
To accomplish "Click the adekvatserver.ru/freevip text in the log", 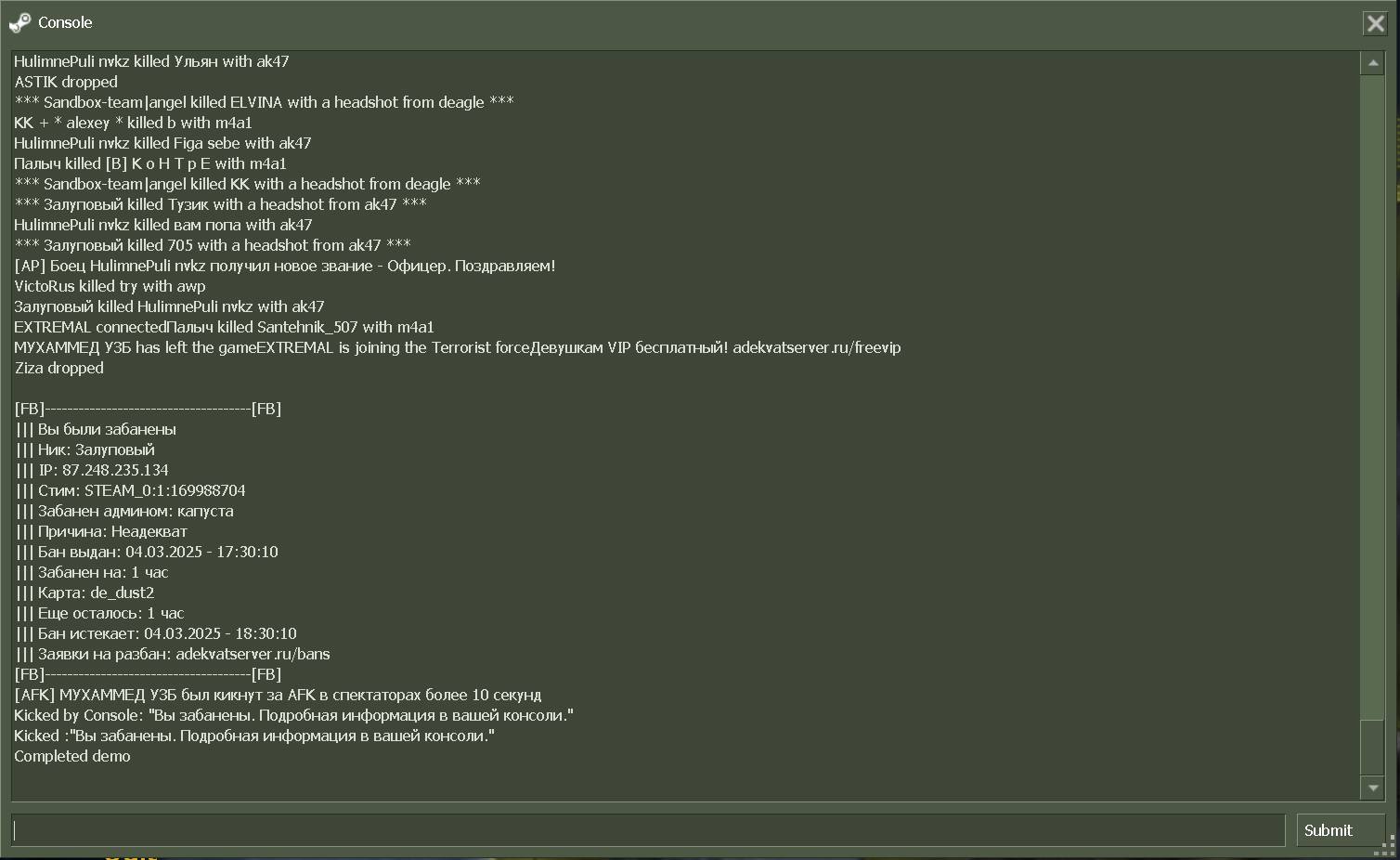I will point(817,347).
